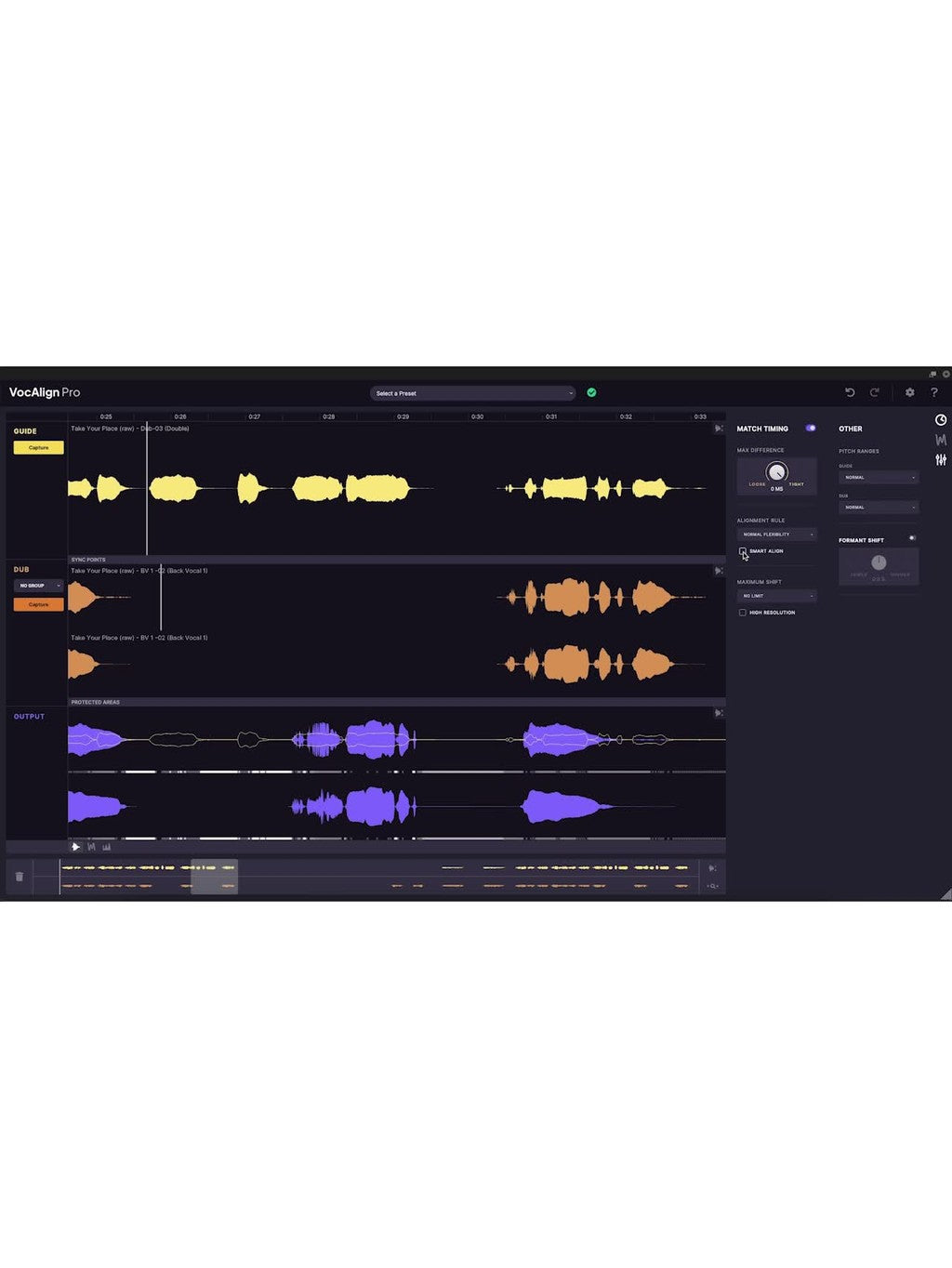This screenshot has width=952, height=1268.
Task: Click the undo arrow in the top bar
Action: [x=852, y=393]
